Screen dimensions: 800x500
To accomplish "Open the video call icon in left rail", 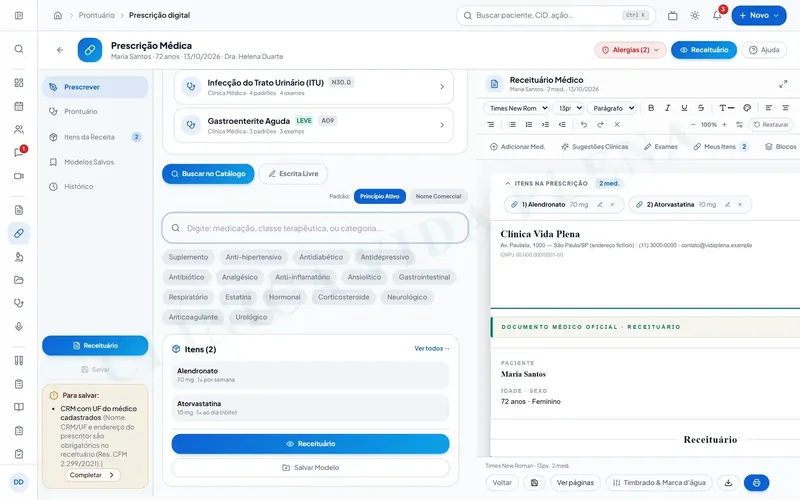I will (19, 176).
